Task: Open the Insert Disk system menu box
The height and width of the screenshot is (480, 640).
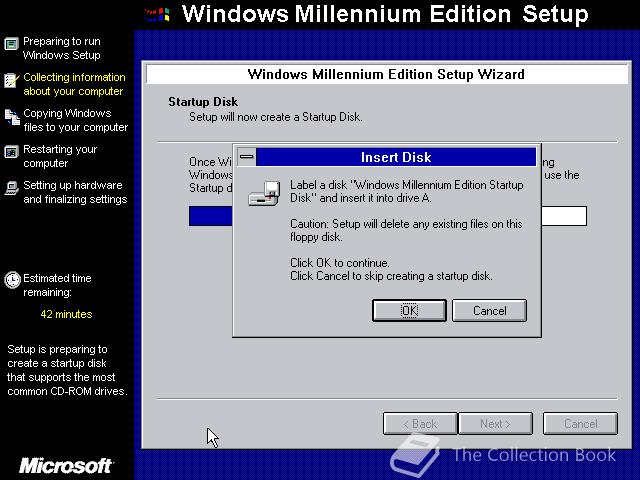Action: (x=247, y=157)
